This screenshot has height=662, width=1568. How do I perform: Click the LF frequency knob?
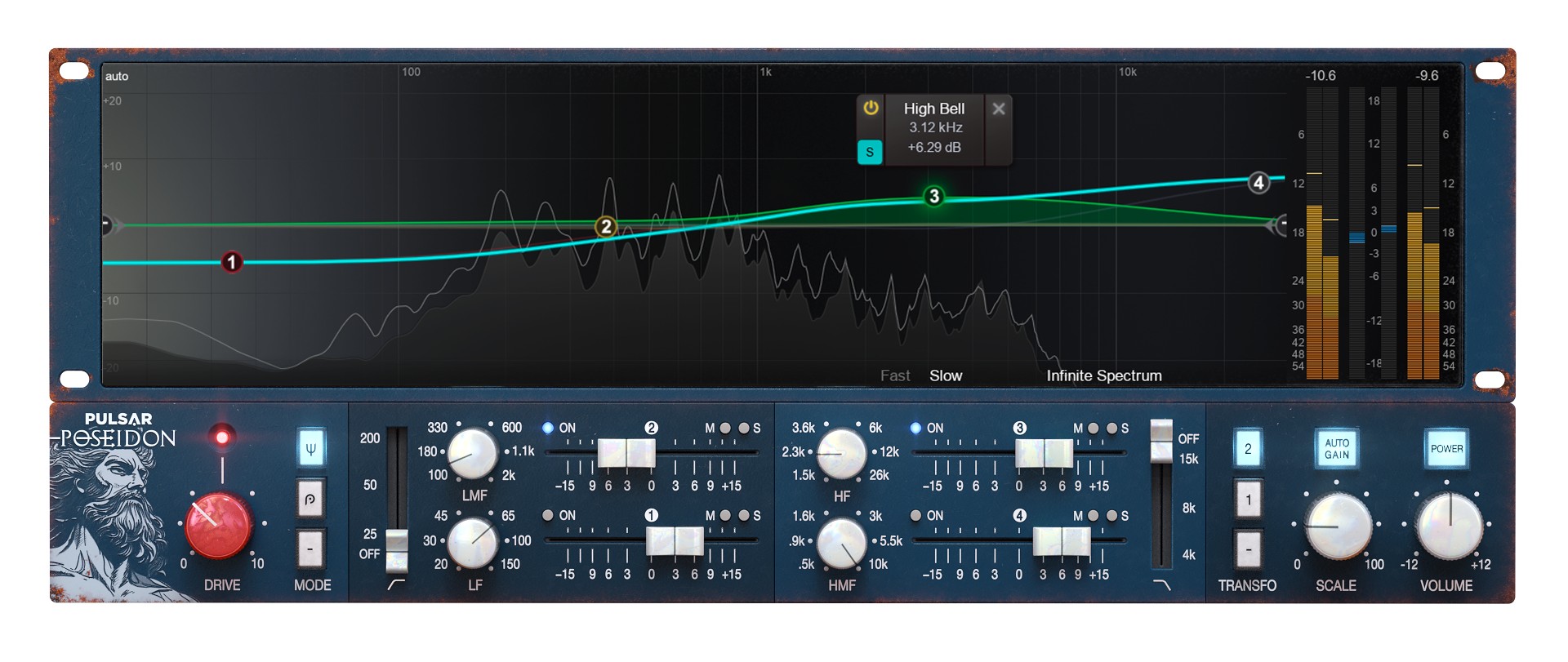click(x=472, y=544)
